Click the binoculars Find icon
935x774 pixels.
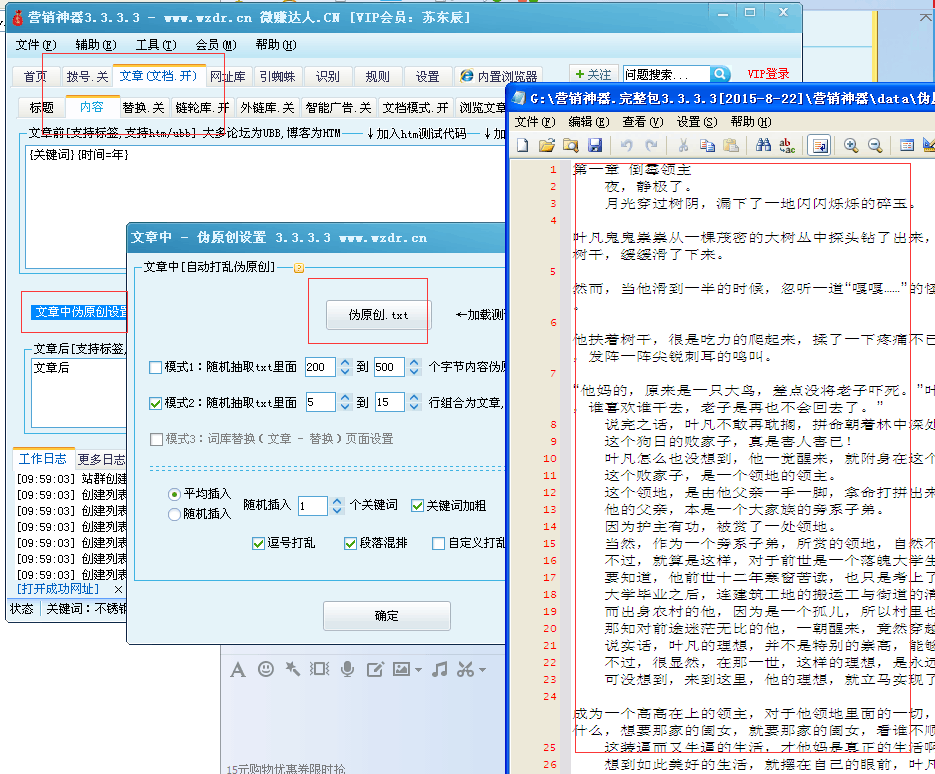pyautogui.click(x=763, y=146)
